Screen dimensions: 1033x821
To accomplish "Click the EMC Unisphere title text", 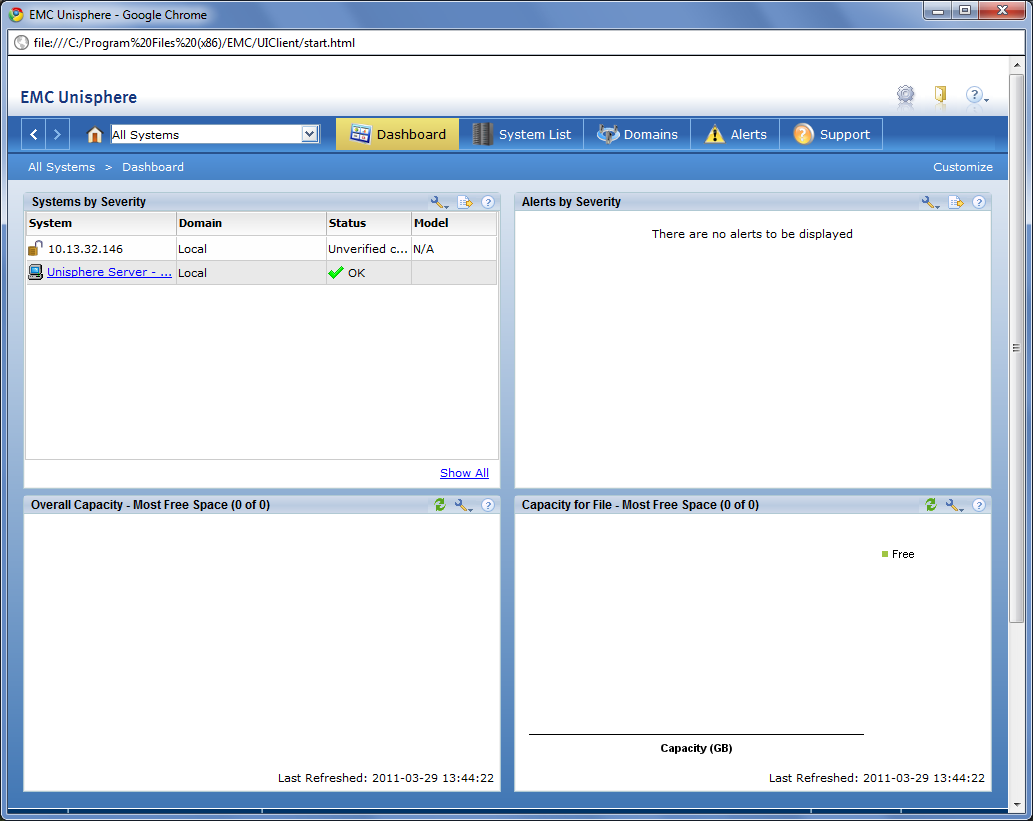I will pyautogui.click(x=79, y=97).
